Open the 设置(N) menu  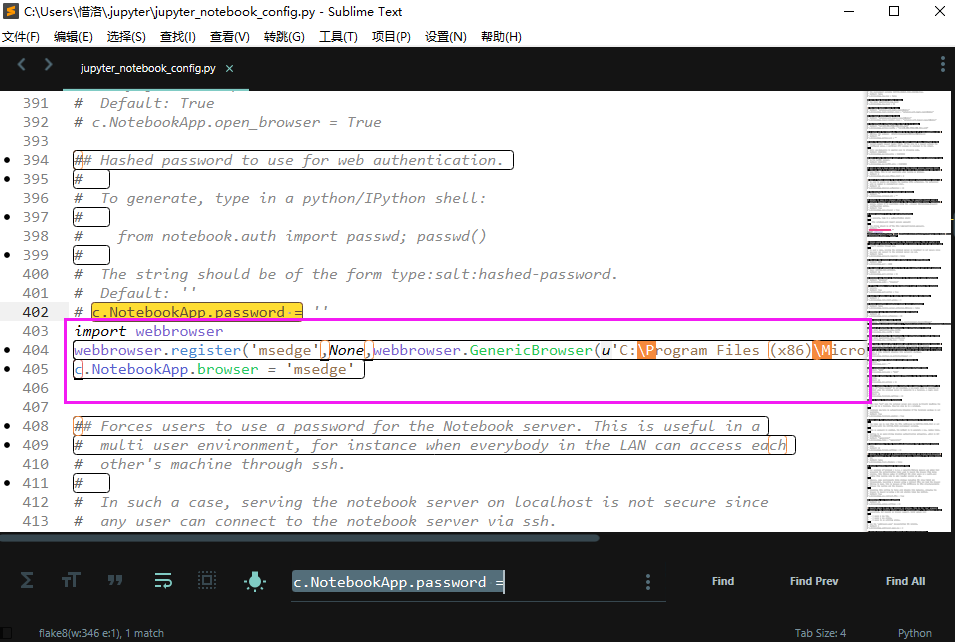pyautogui.click(x=446, y=37)
